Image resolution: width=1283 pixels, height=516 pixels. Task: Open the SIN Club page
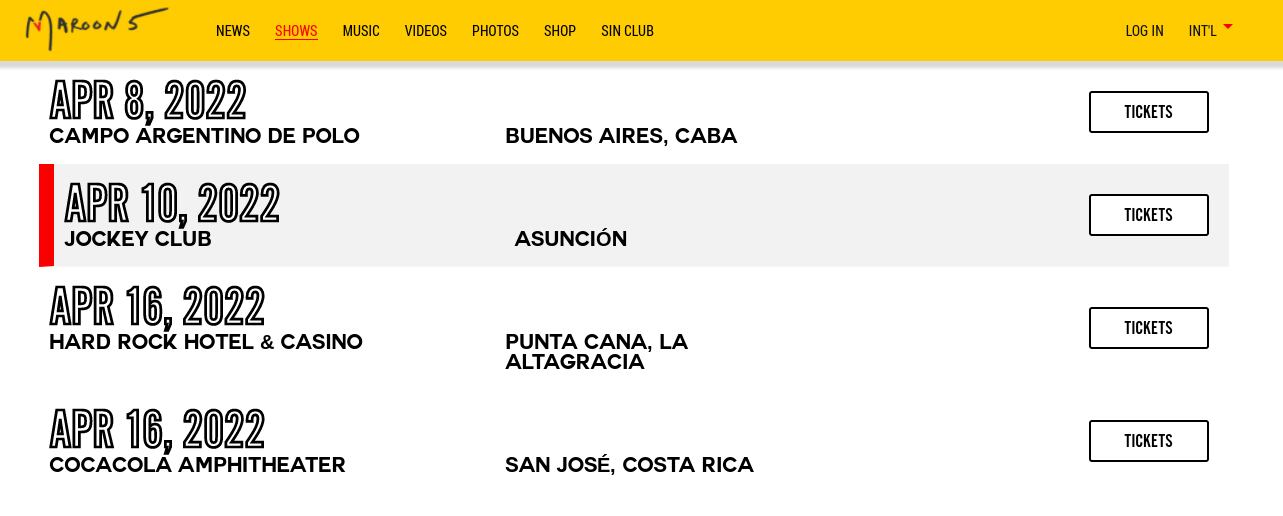pyautogui.click(x=627, y=31)
